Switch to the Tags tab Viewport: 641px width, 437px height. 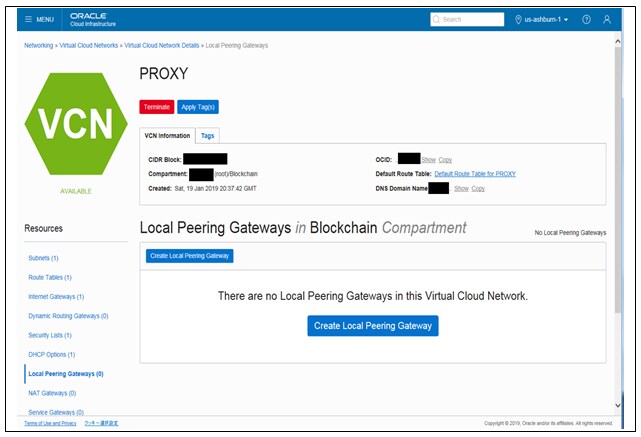[x=207, y=136]
